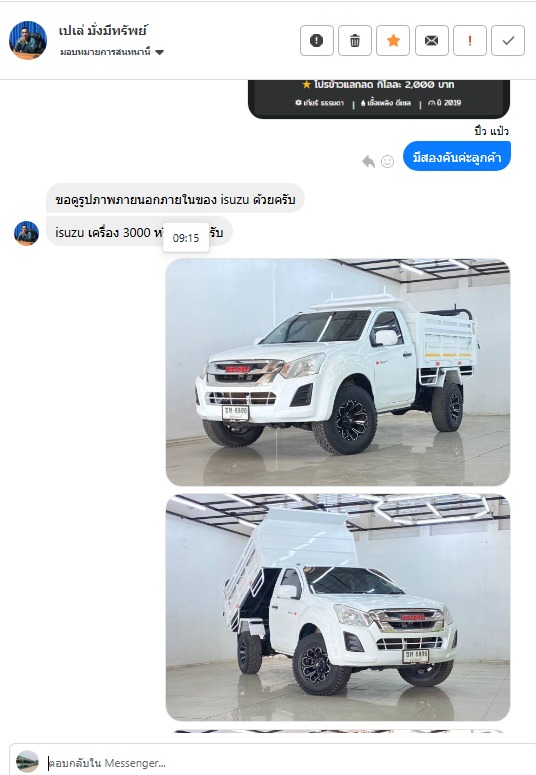Open first Isuzu truck photo
Image resolution: width=536 pixels, height=775 pixels.
point(338,372)
